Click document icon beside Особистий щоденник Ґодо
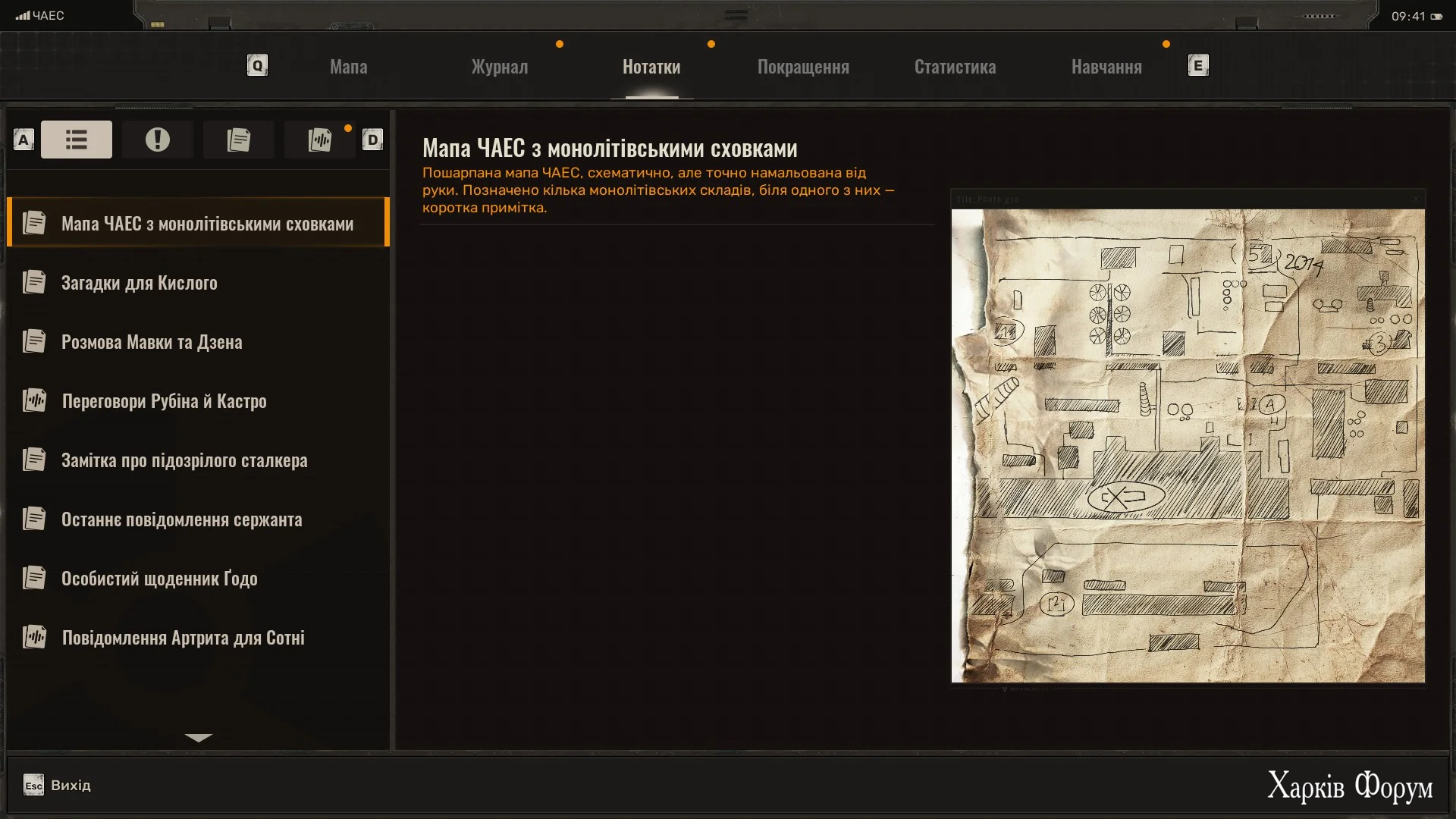1456x819 pixels. point(34,578)
